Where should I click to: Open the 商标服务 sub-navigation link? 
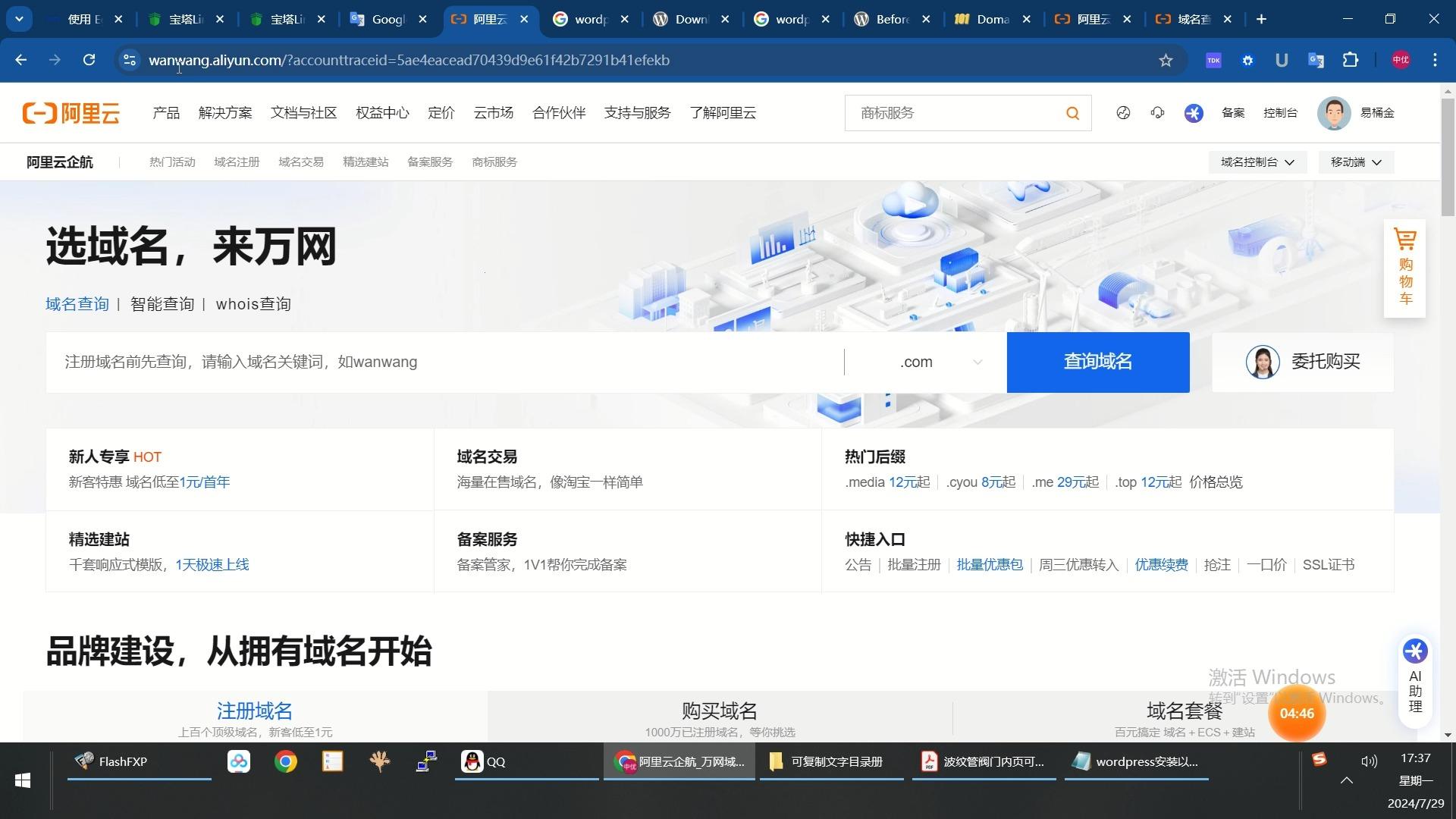(x=494, y=162)
